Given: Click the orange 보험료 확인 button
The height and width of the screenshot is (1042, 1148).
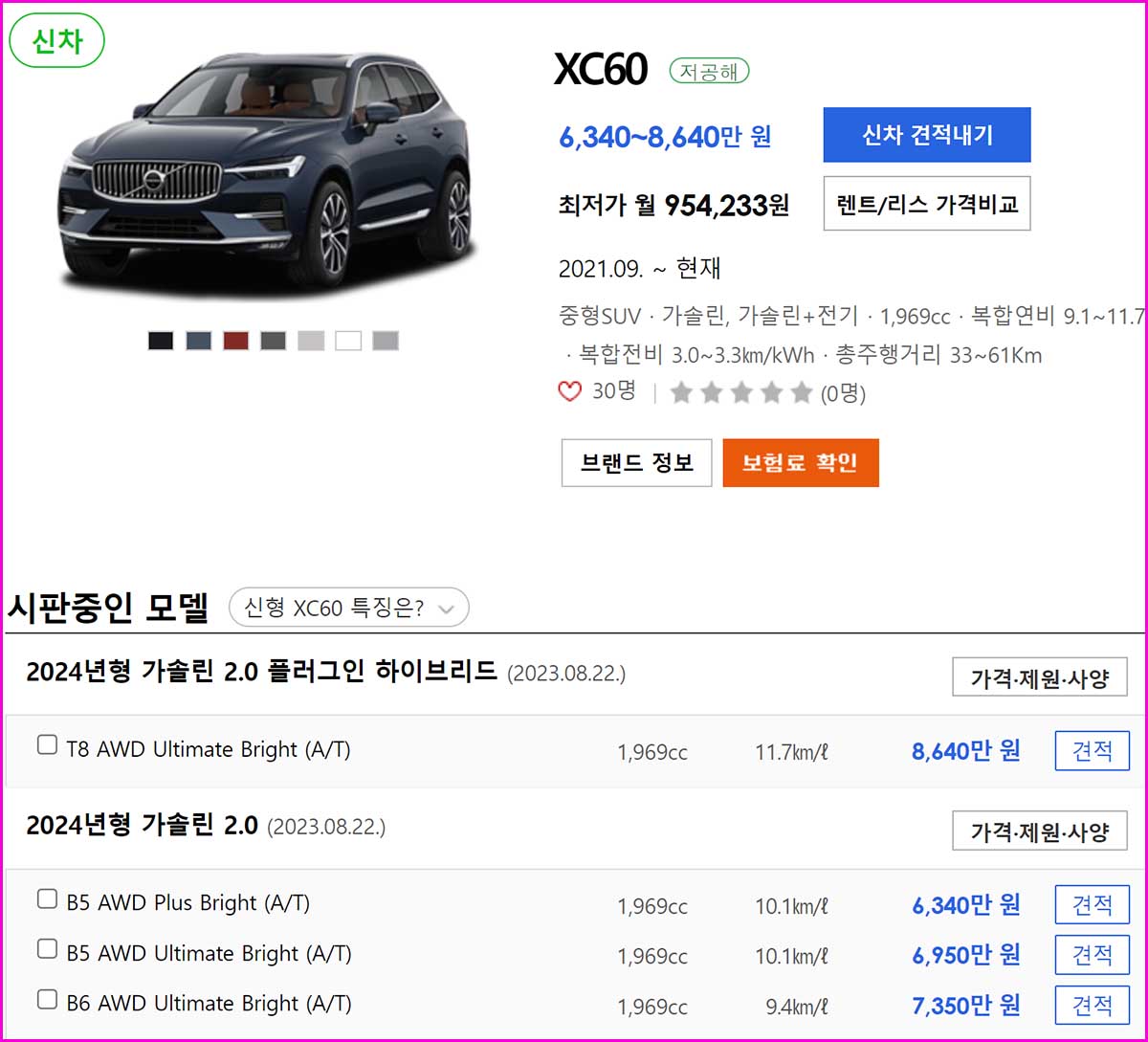Looking at the screenshot, I should [x=801, y=462].
